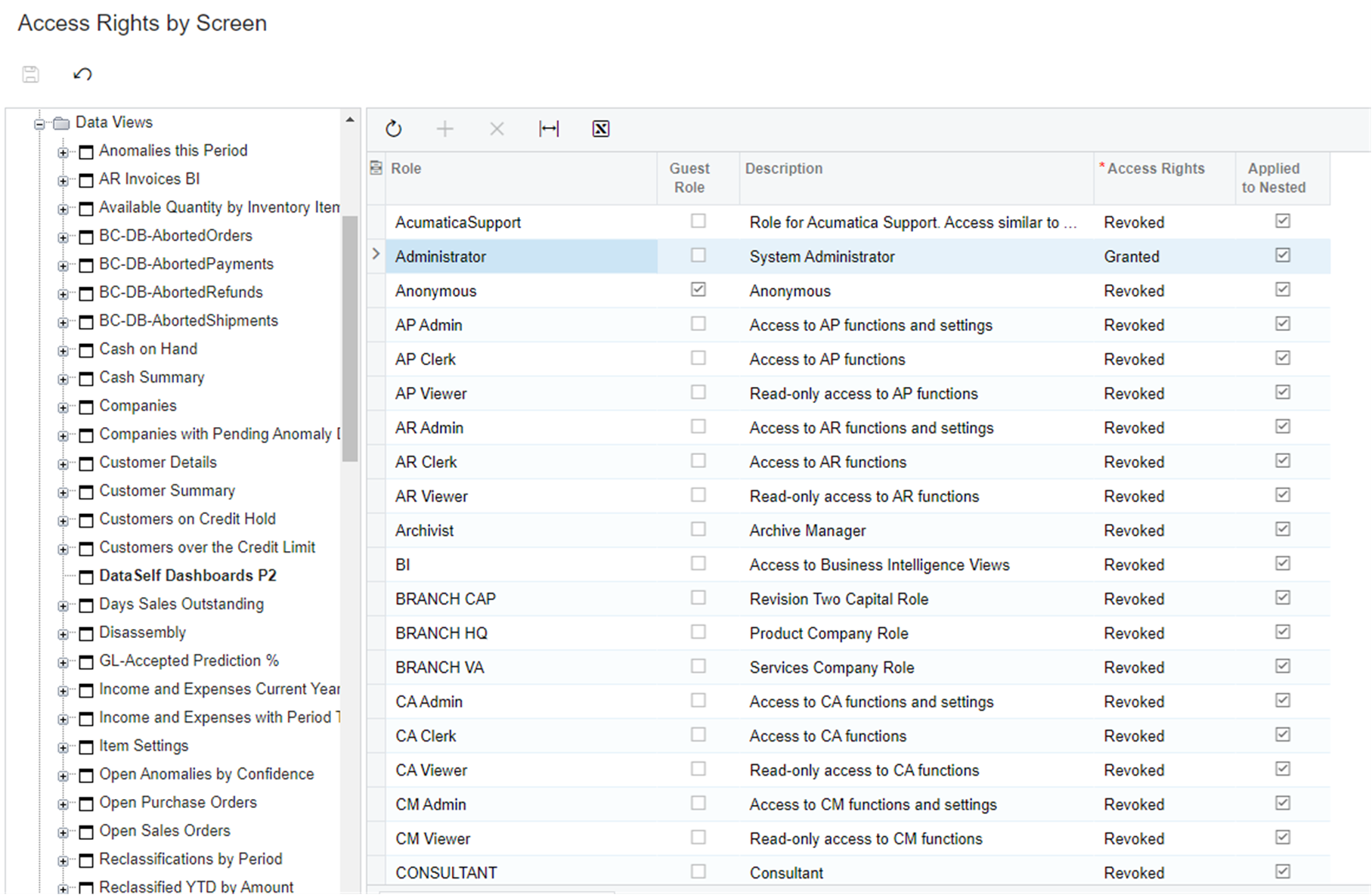Click the Fit to Screen icon

[549, 129]
